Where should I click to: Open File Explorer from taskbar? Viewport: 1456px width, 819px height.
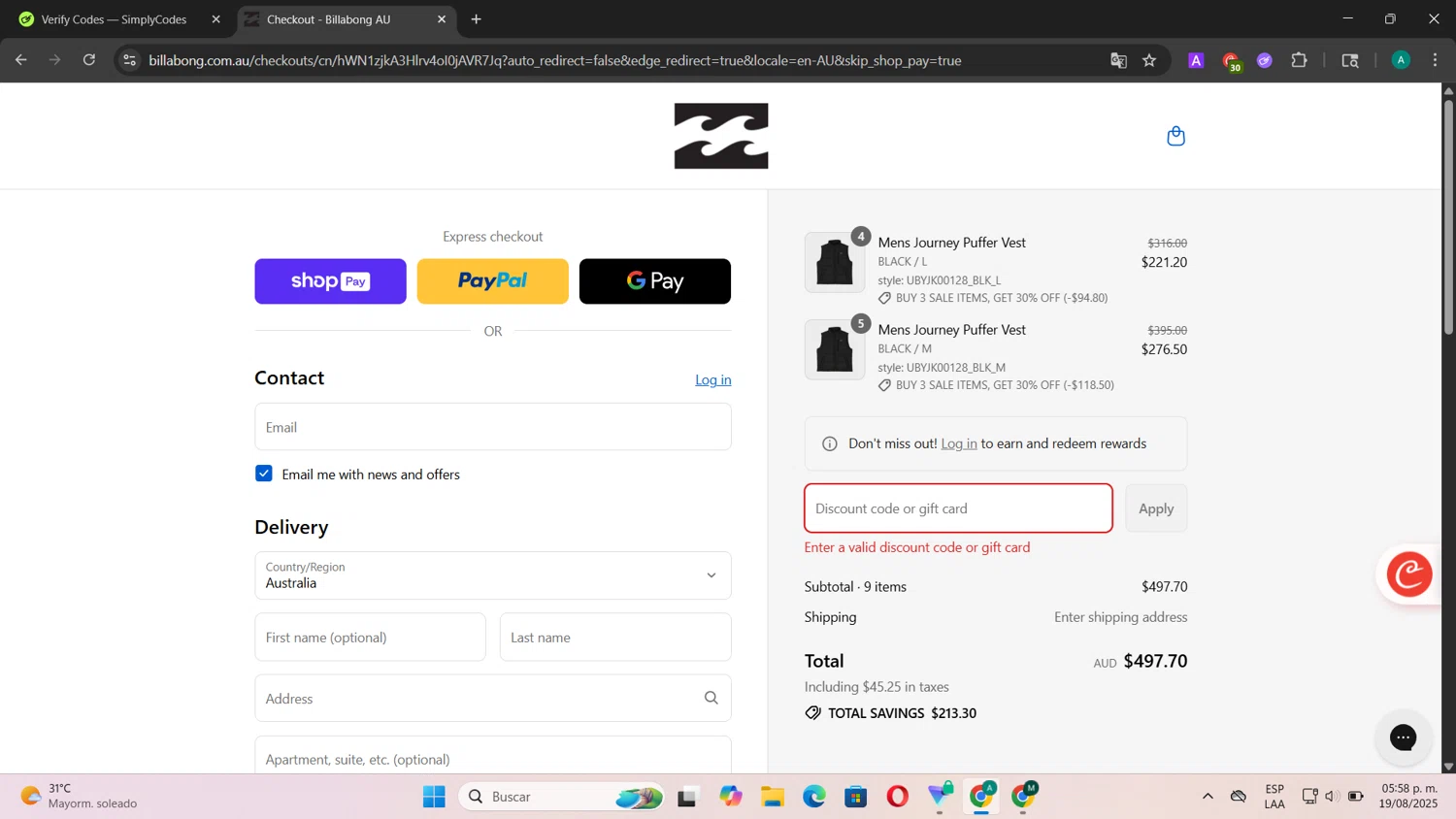pyautogui.click(x=773, y=797)
